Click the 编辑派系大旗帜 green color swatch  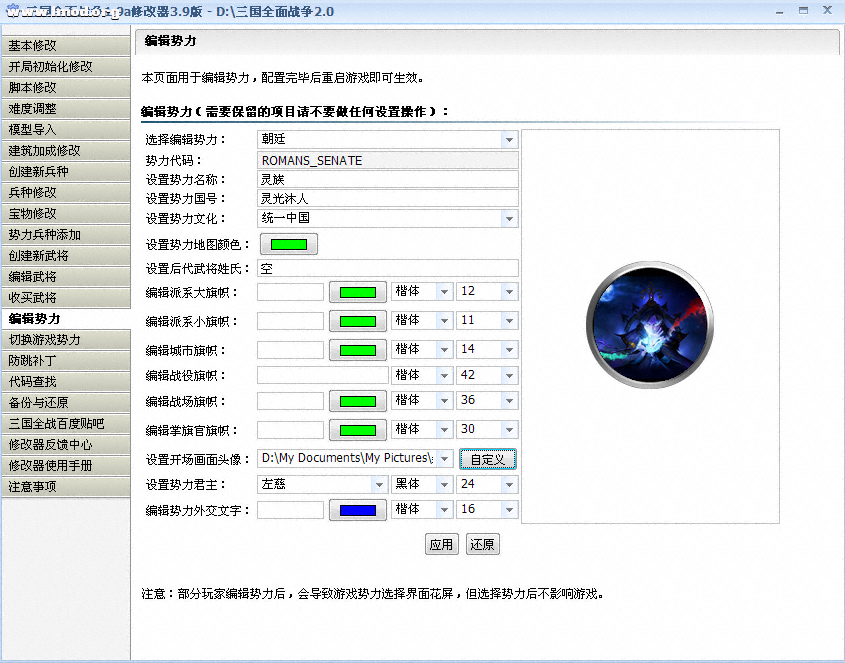[358, 292]
